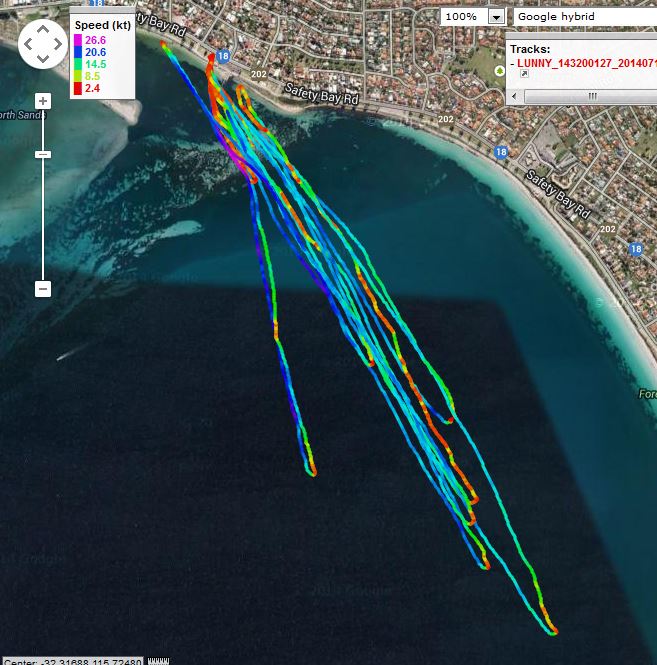Zoom out using the minus button

click(43, 289)
